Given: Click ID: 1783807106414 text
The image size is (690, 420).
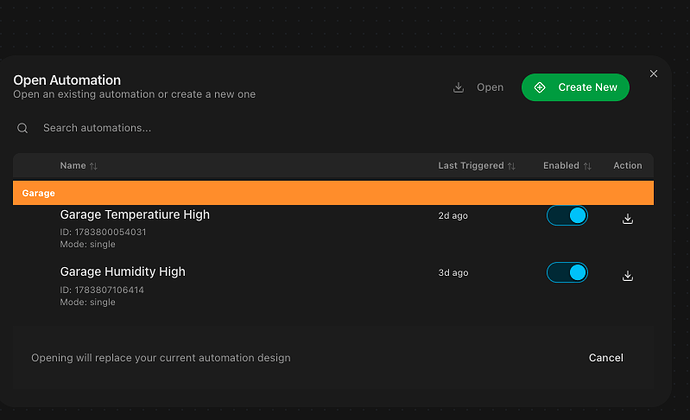Looking at the screenshot, I should pos(102,290).
